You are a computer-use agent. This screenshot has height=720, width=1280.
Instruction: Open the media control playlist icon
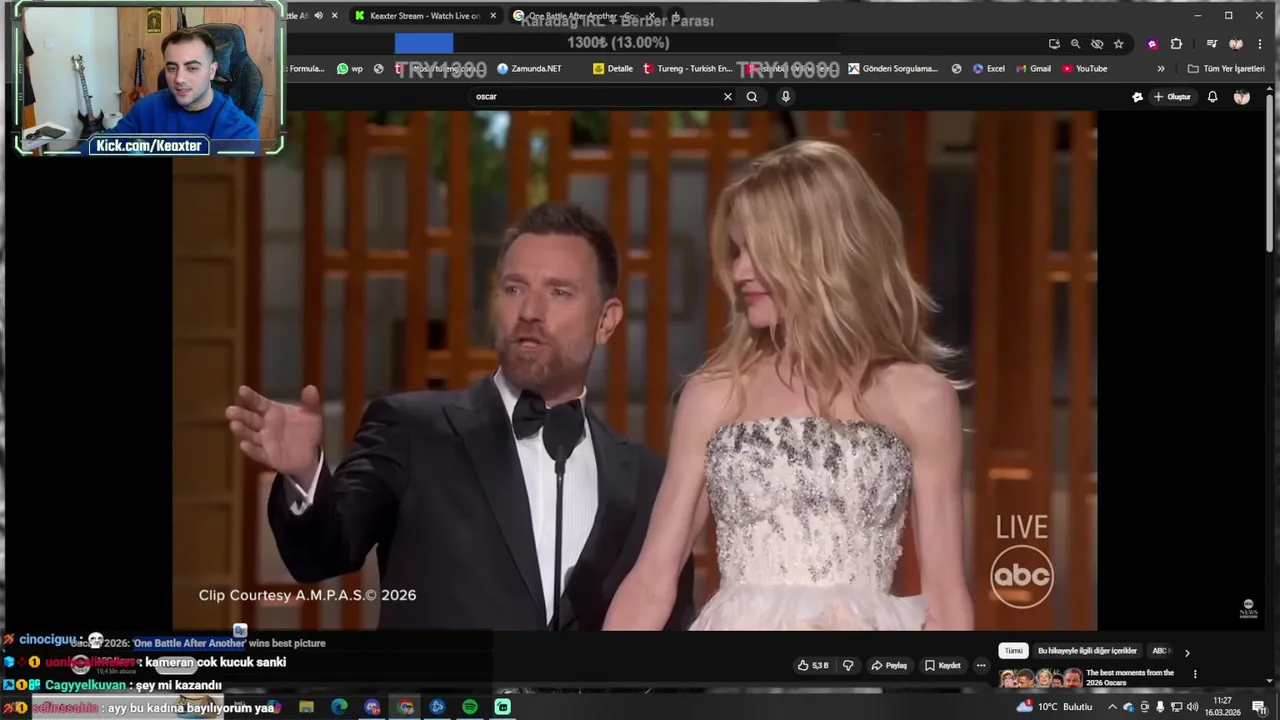click(1212, 44)
